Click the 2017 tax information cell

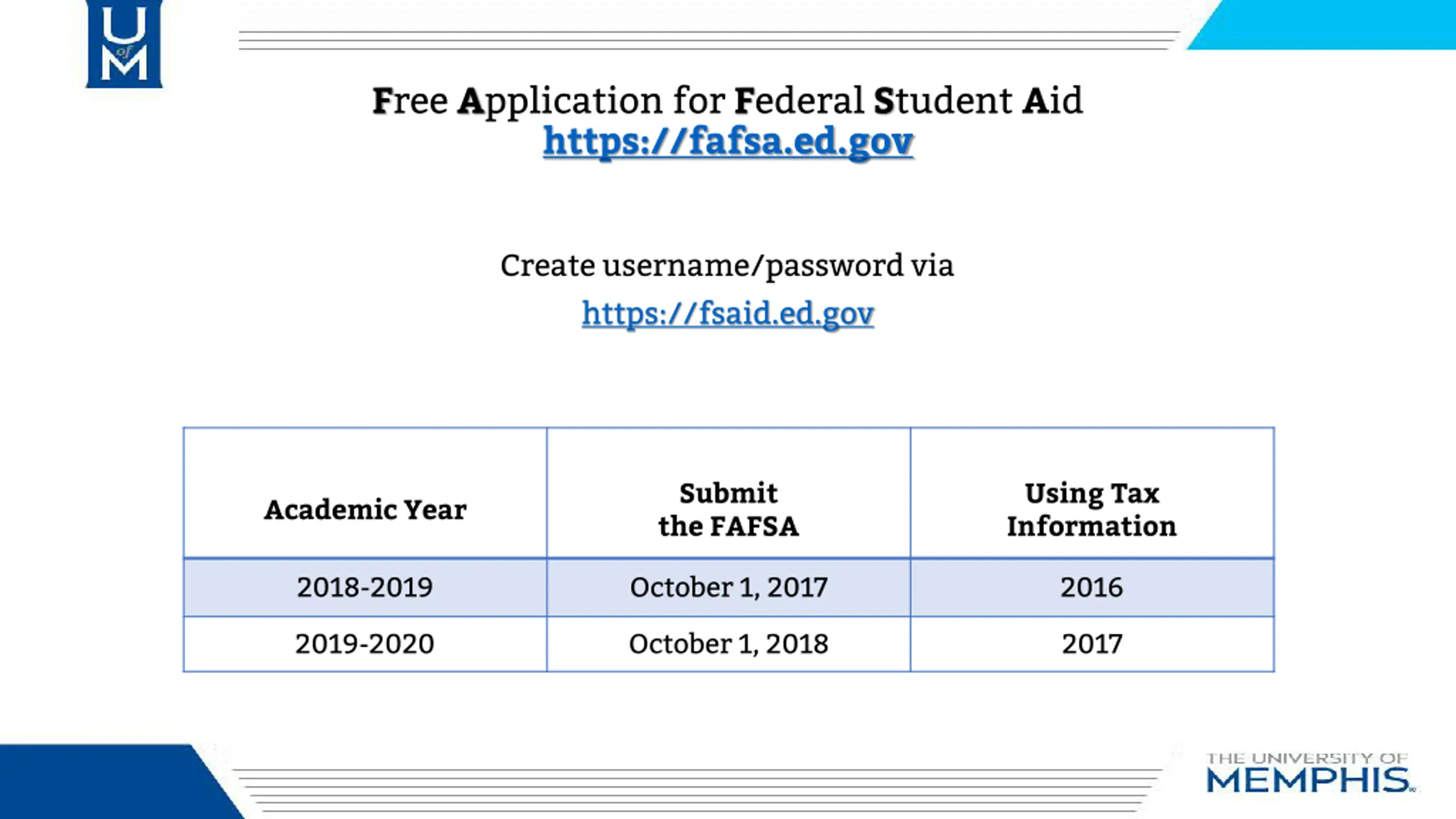coord(1091,644)
